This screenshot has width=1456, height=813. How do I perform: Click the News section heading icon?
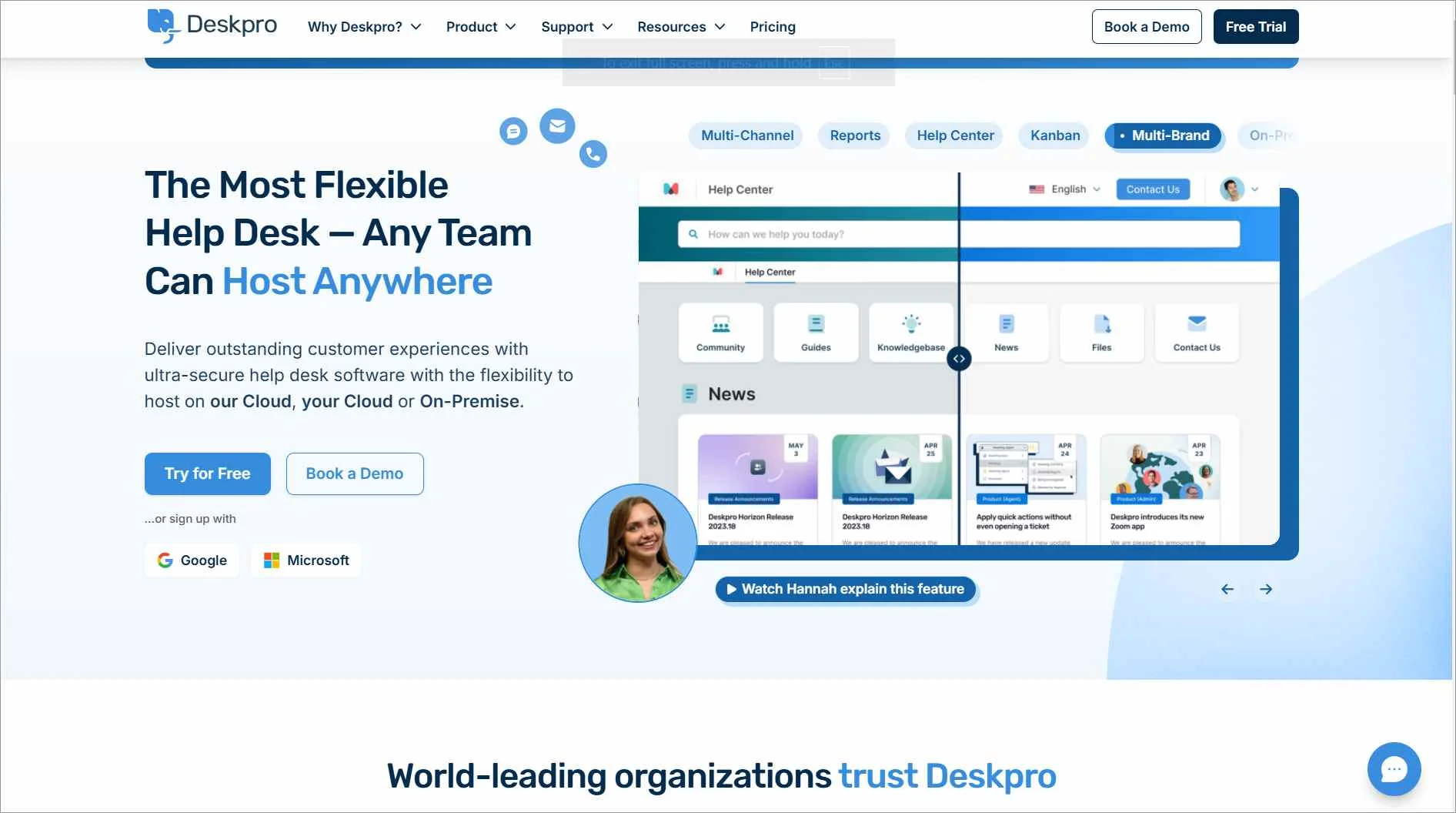(690, 394)
